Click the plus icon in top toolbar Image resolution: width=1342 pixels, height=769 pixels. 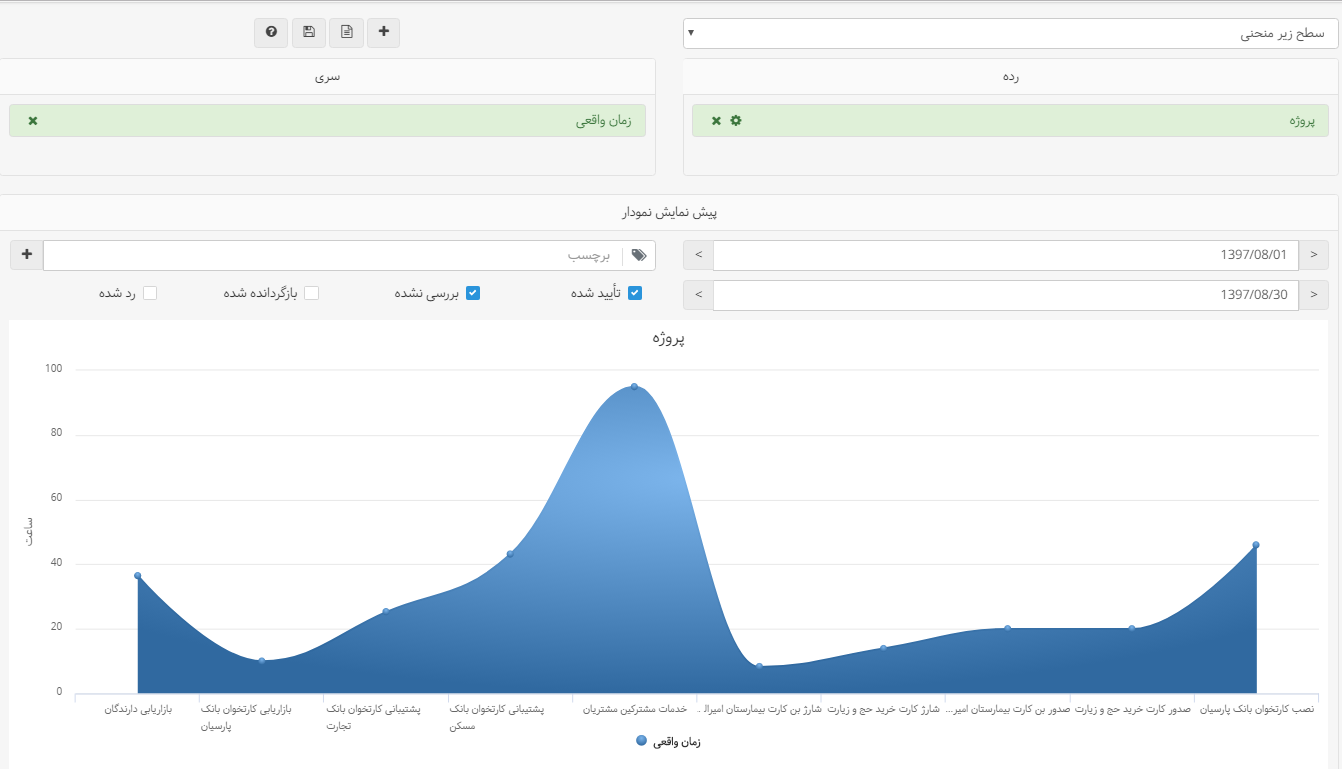tap(384, 32)
